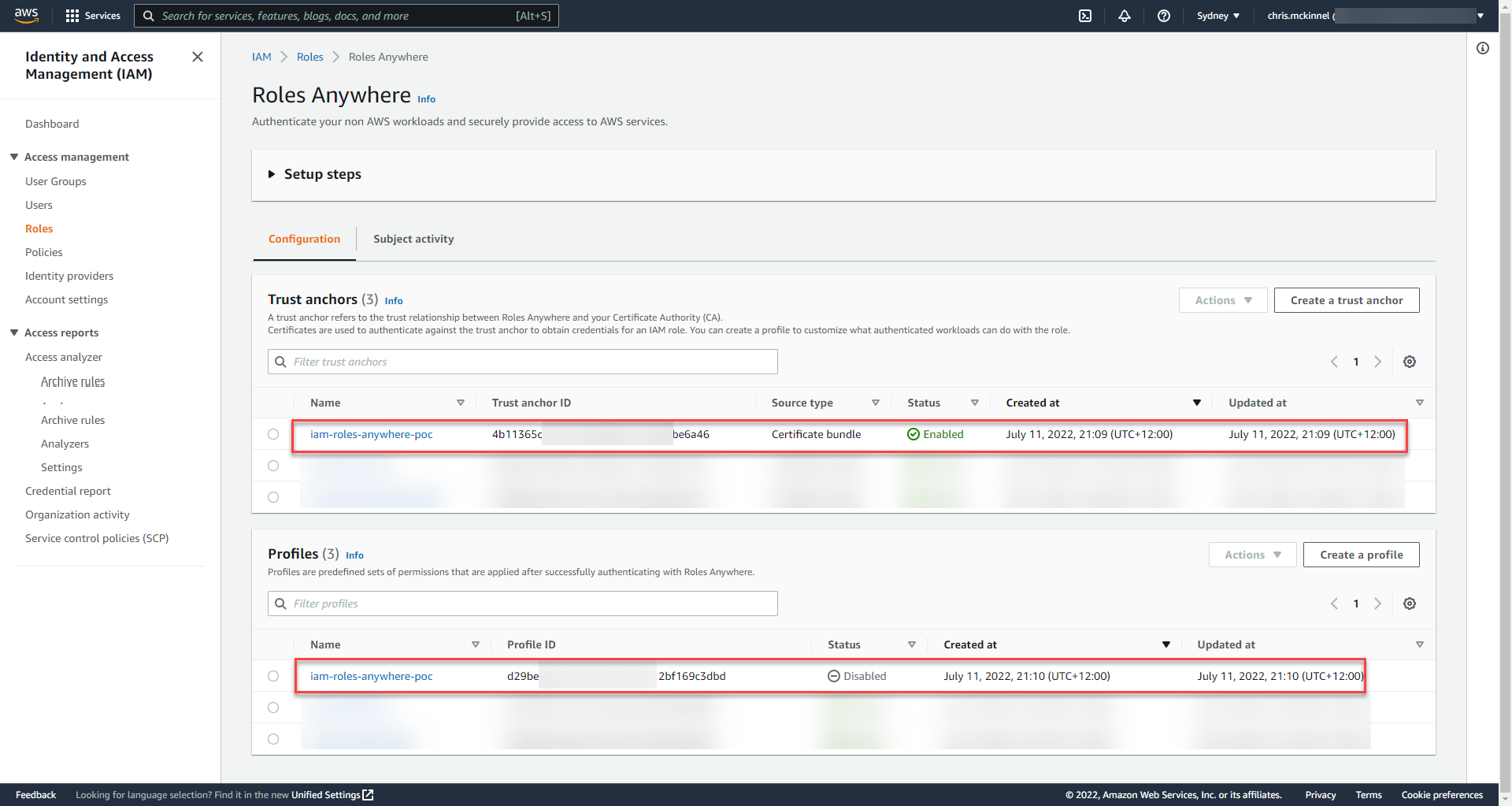Screen dimensions: 1512x806
Task: Open the Trust anchors Actions dropdown
Action: 1222,300
